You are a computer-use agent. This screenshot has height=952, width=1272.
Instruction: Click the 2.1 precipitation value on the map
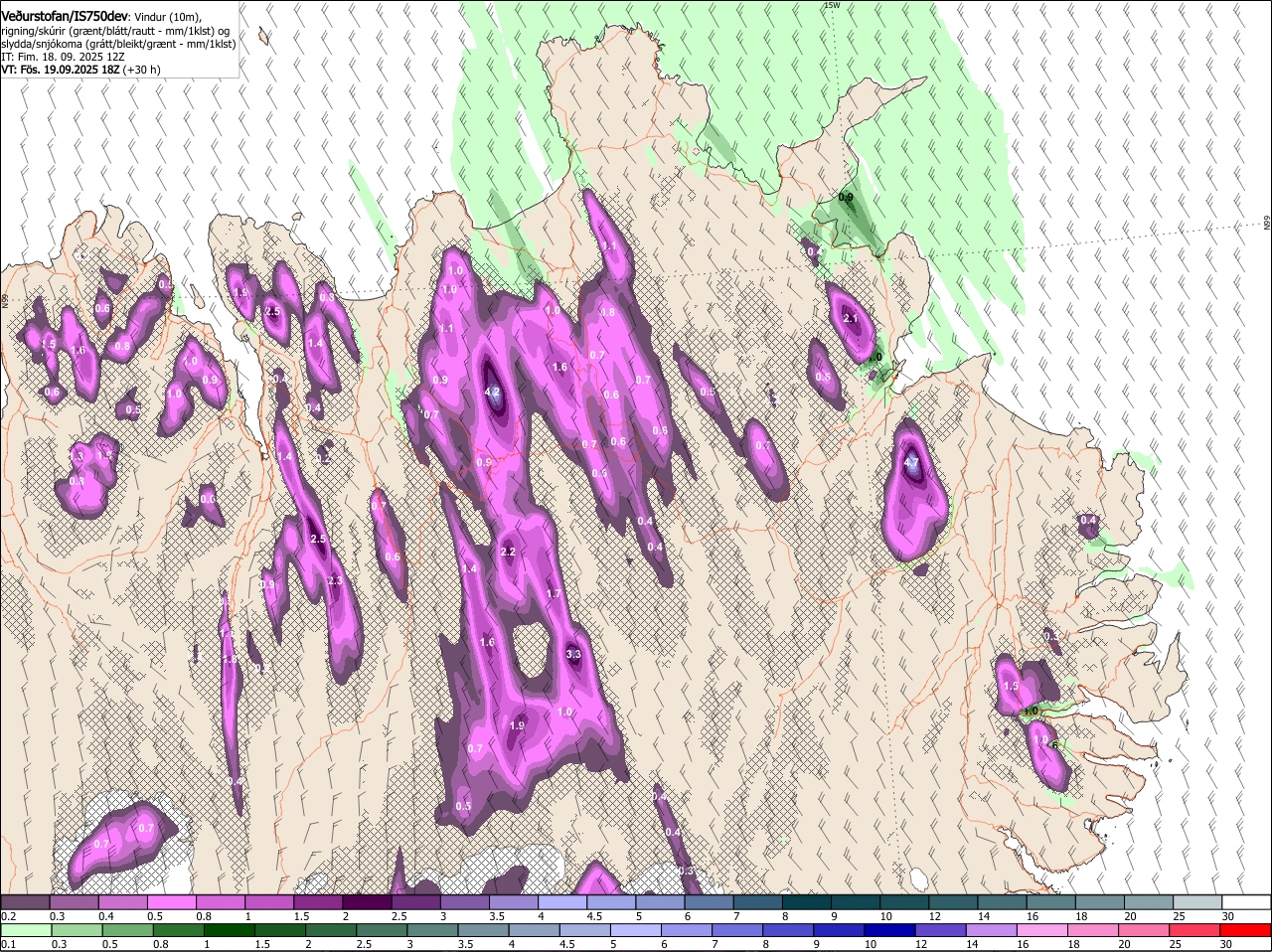pyautogui.click(x=850, y=319)
